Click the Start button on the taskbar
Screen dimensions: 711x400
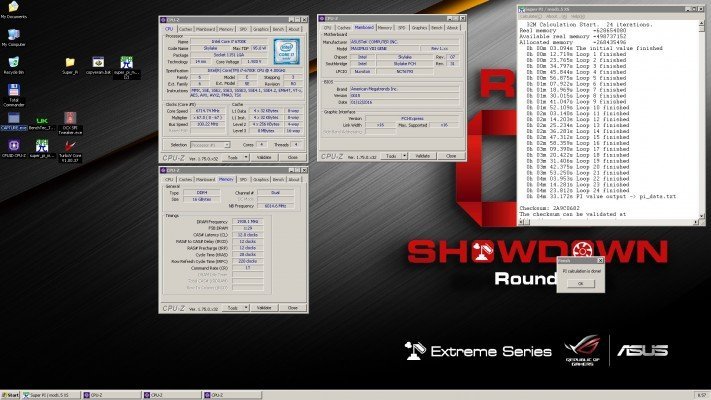click(x=10, y=395)
